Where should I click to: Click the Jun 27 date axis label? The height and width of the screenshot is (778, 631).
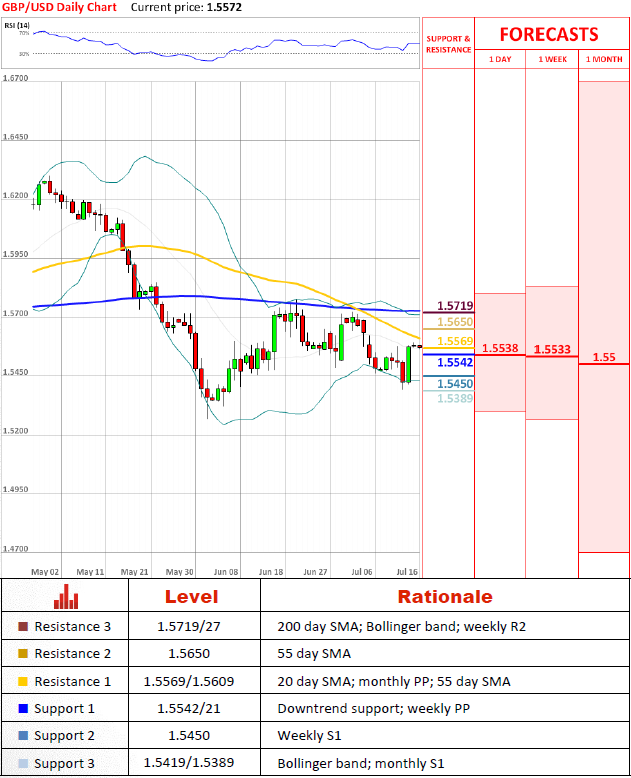(316, 572)
